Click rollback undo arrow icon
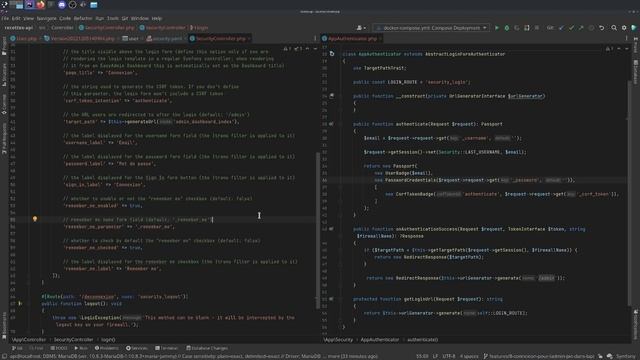Screen dimensions: 640x360 click(602, 28)
